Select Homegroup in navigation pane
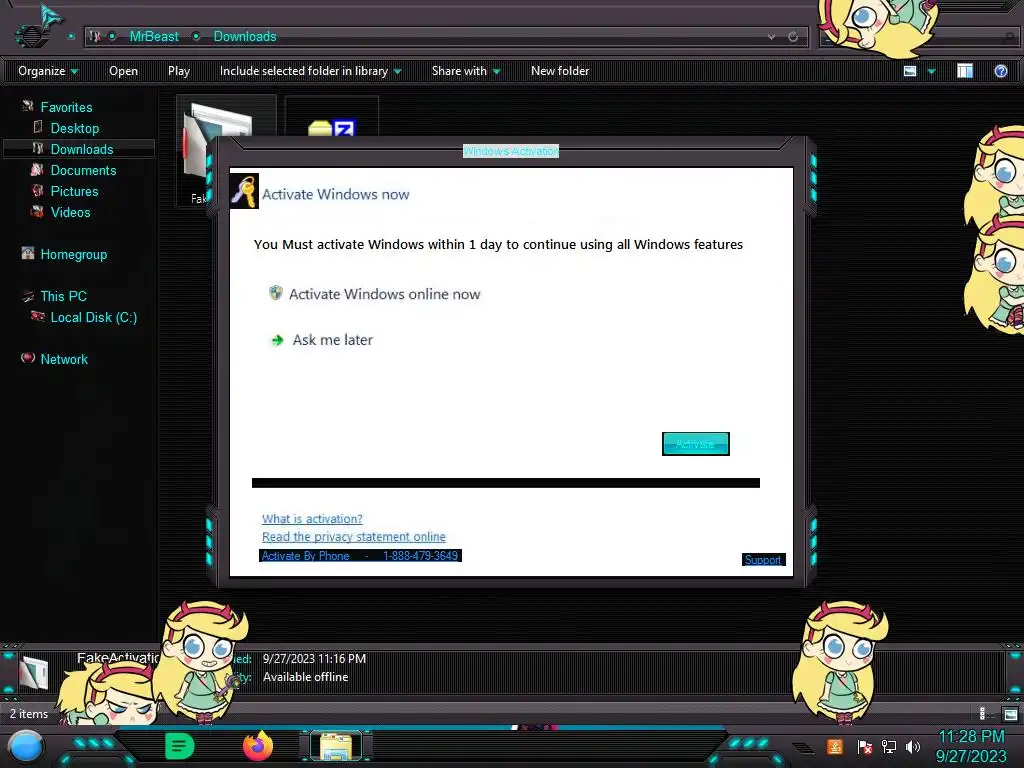Screen dimensions: 1024x768 coord(73,254)
